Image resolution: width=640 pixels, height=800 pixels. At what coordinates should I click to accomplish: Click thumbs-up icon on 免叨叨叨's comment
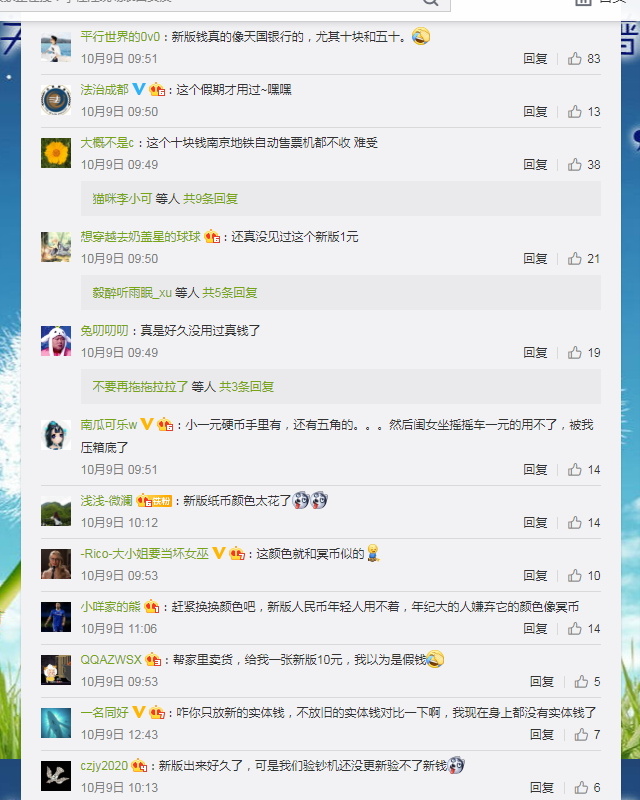pos(575,353)
